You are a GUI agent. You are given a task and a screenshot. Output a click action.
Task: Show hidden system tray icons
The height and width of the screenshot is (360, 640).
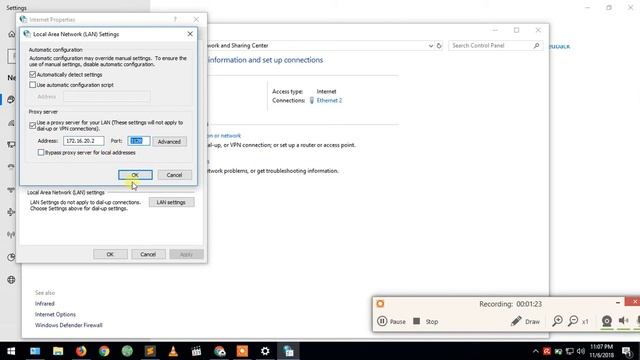(536, 351)
